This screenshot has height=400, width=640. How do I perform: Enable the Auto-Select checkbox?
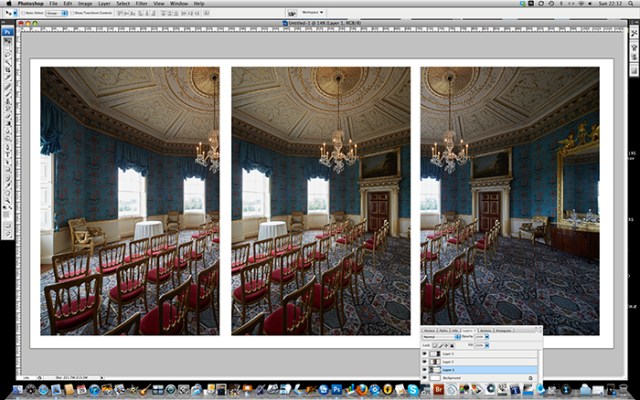(21, 15)
